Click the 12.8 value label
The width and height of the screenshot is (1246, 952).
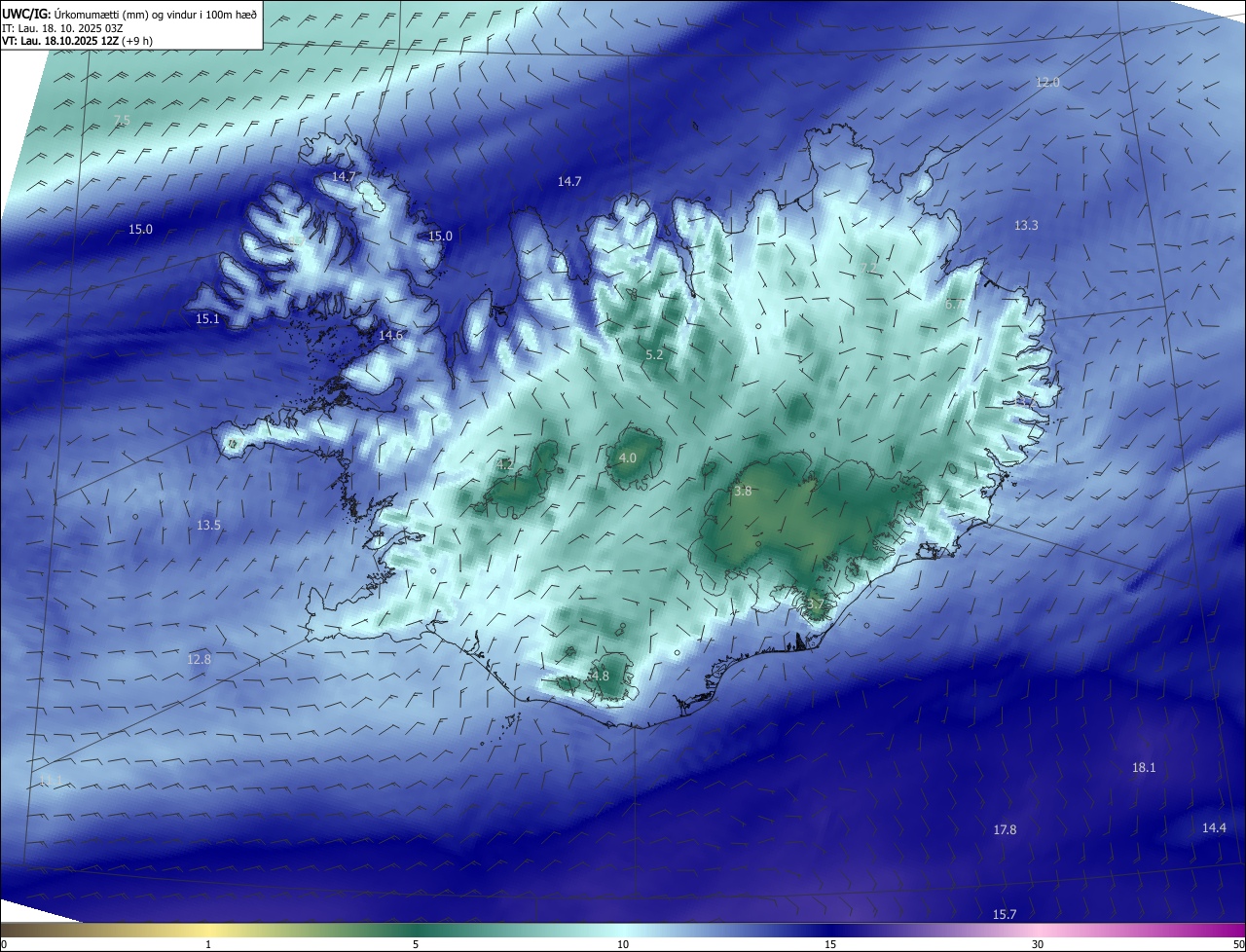(x=199, y=659)
